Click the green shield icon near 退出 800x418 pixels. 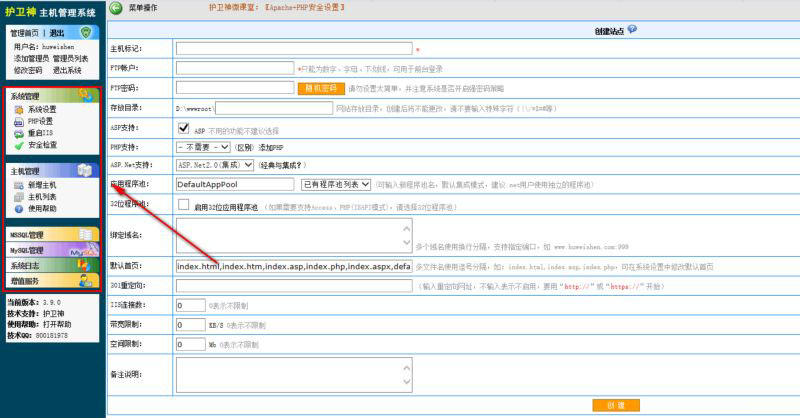(x=86, y=32)
